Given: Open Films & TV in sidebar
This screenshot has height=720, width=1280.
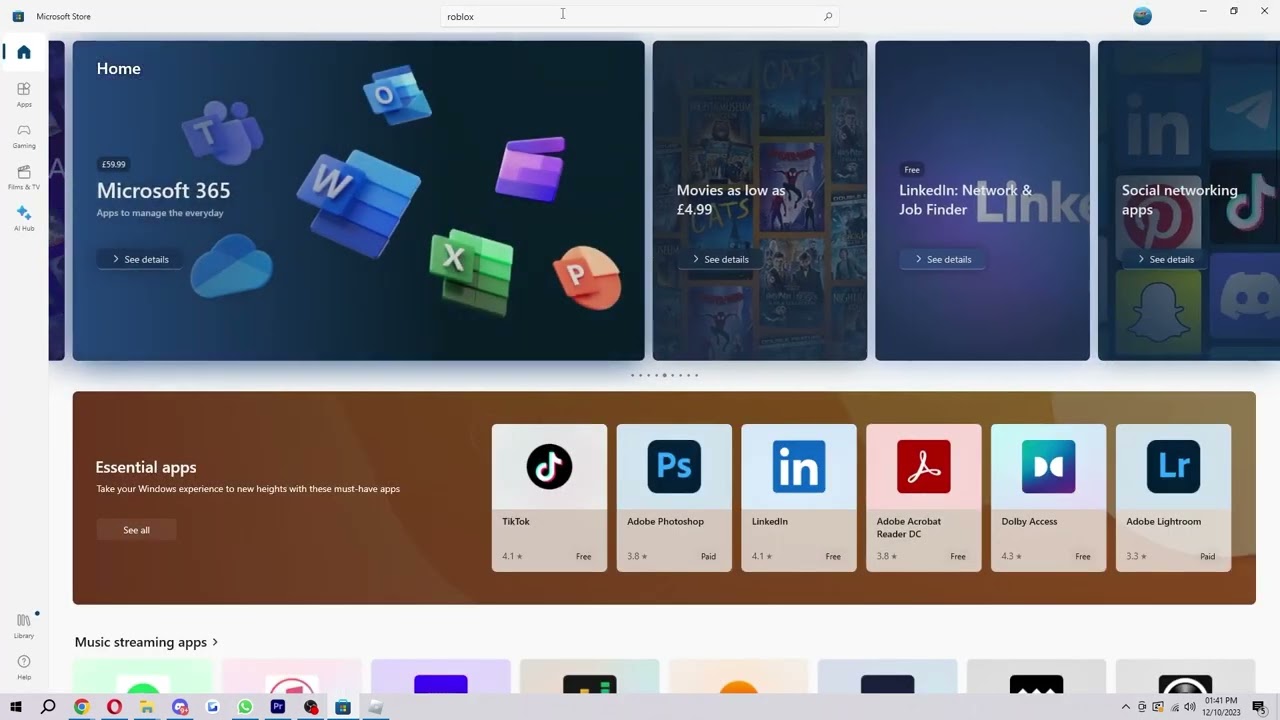Looking at the screenshot, I should click(x=24, y=177).
